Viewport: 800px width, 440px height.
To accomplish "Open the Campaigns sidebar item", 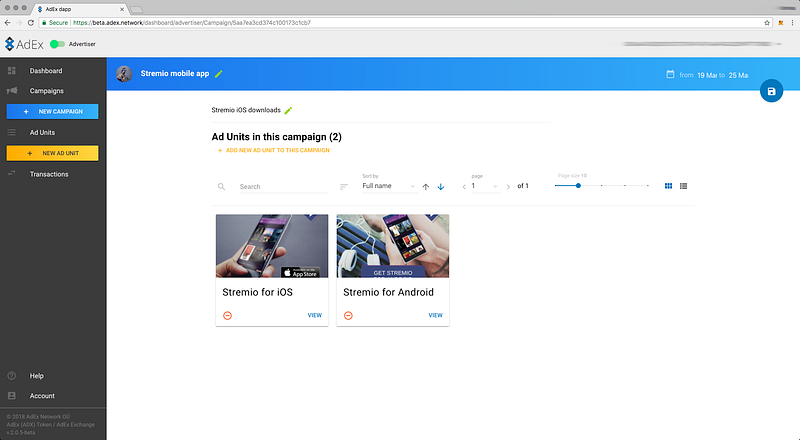I will (x=46, y=91).
